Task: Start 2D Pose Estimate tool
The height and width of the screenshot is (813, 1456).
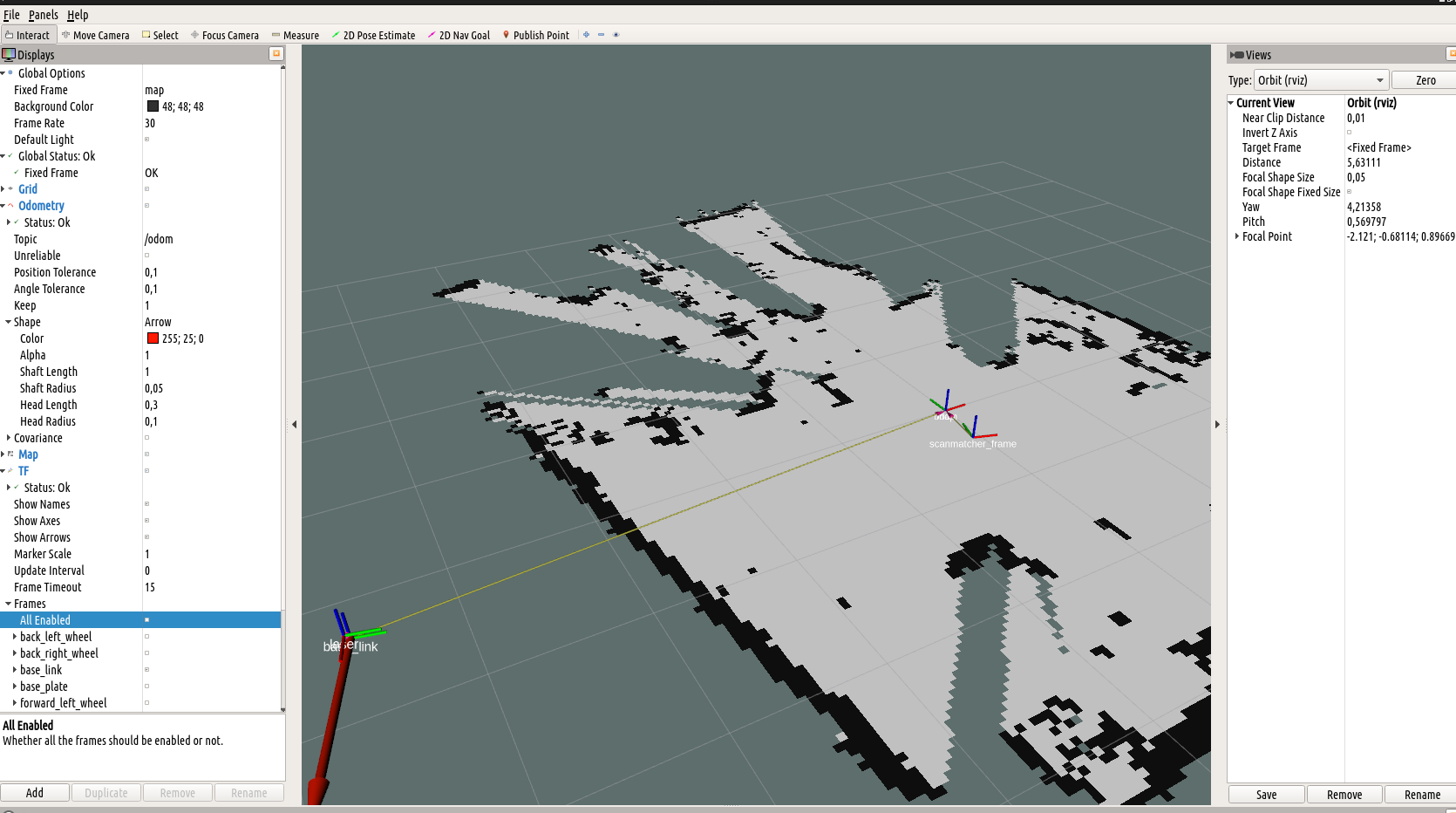Action: point(373,35)
